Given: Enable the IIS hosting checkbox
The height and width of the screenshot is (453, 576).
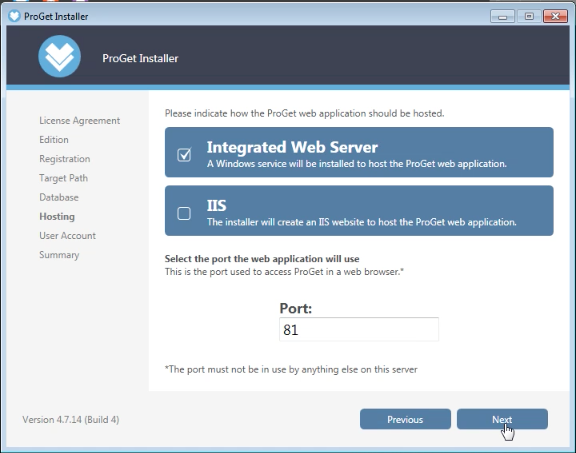Looking at the screenshot, I should [x=184, y=213].
